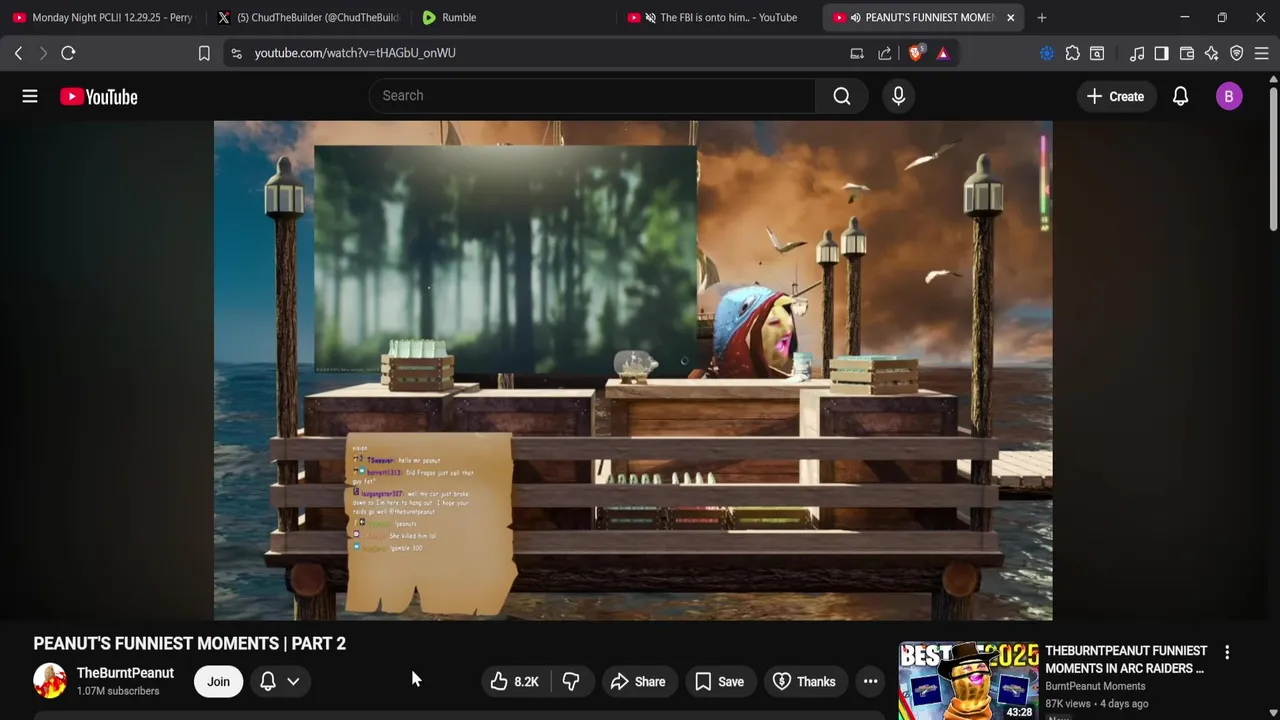
Task: Share this page from address bar
Action: coord(885,53)
